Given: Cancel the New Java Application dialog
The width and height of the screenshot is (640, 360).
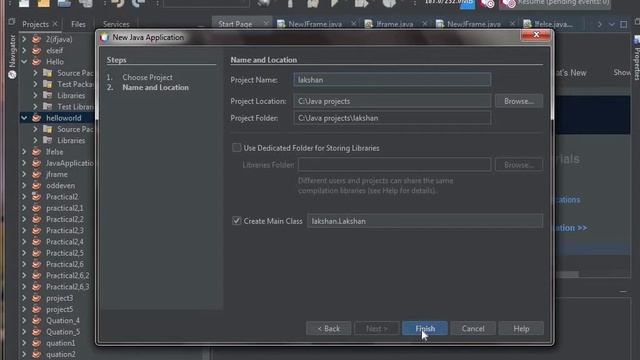Looking at the screenshot, I should [473, 328].
